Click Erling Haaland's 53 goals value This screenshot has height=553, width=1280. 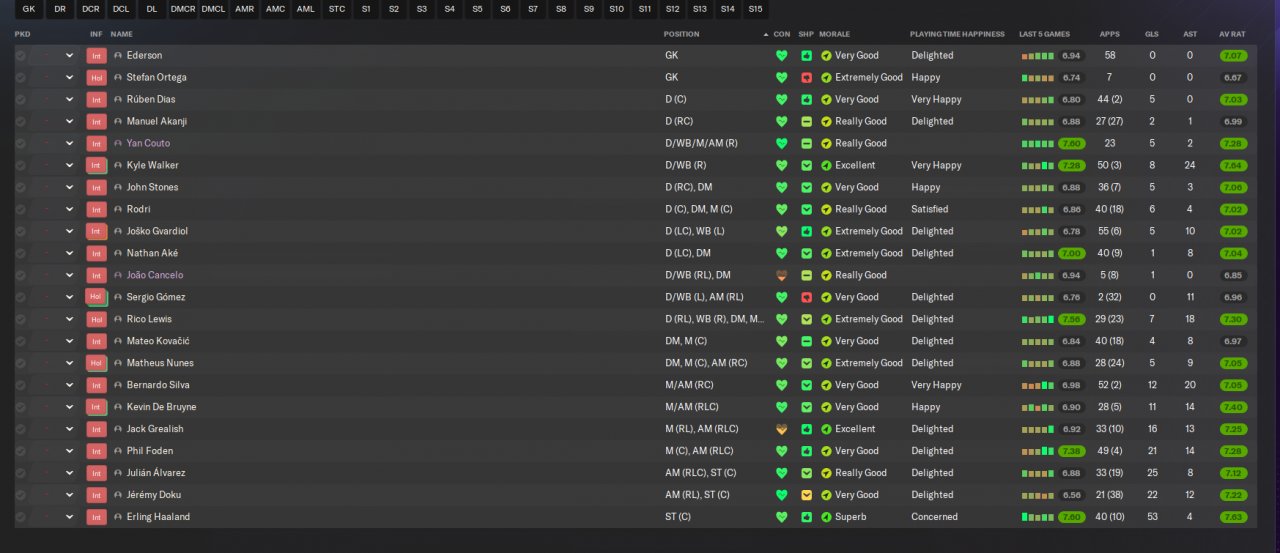click(1152, 518)
